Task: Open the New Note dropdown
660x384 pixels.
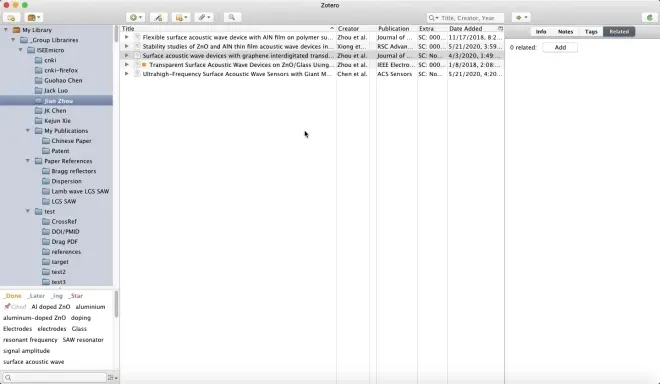Action: 182,17
